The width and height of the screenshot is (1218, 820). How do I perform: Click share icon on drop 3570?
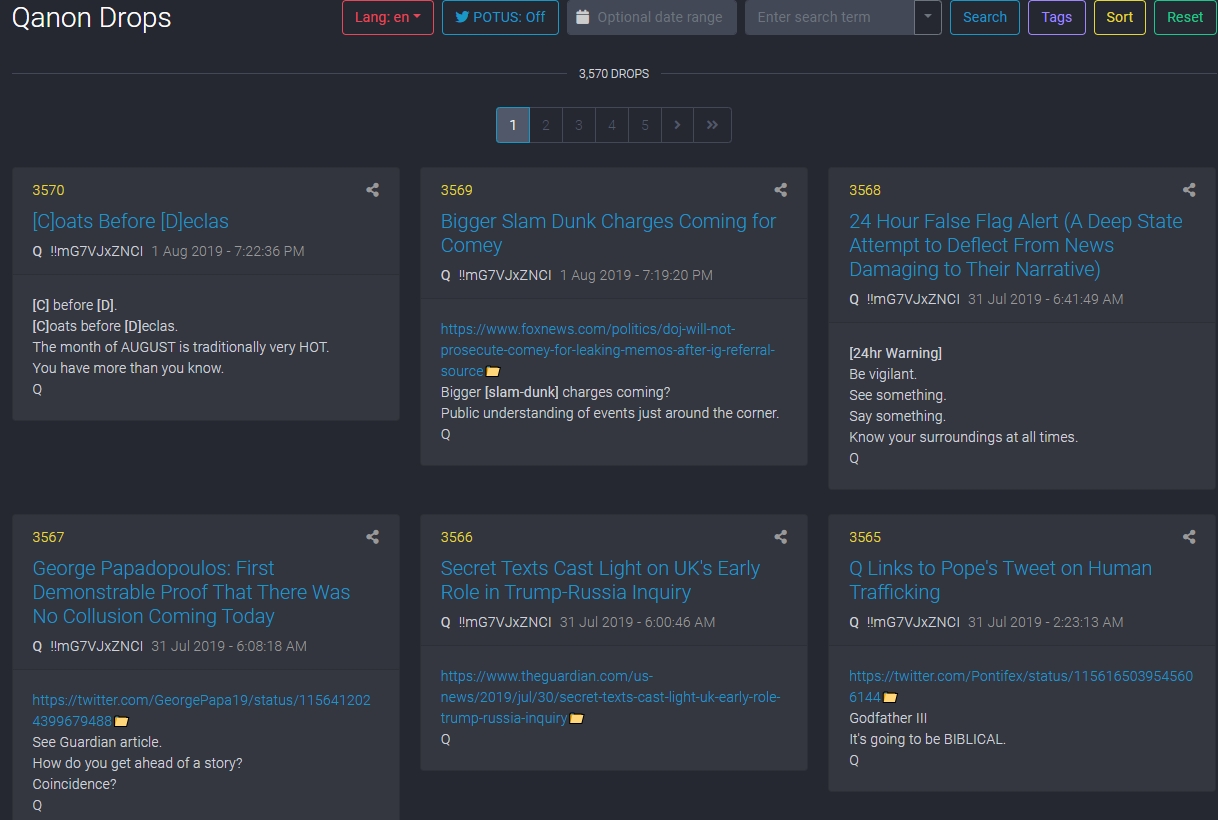pos(372,190)
